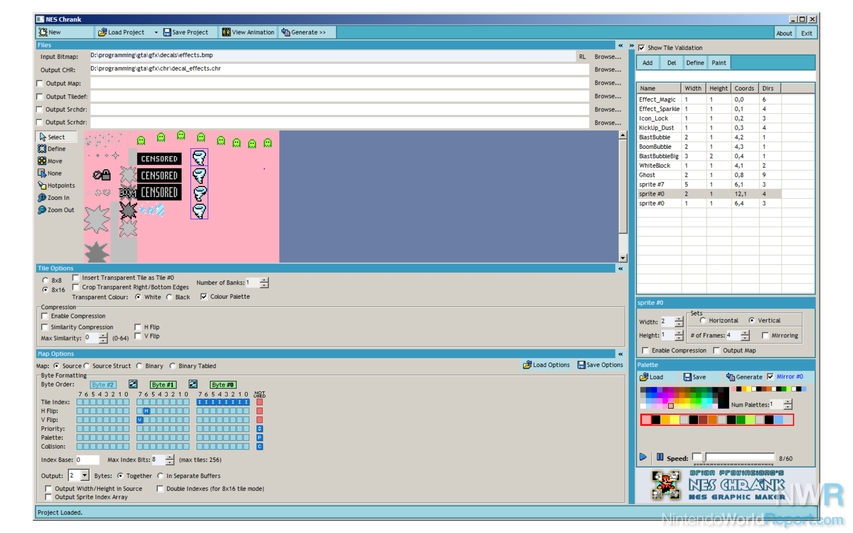Enable the Output Tiledef checkbox
Viewport: 853px width, 533px height.
pyautogui.click(x=40, y=96)
